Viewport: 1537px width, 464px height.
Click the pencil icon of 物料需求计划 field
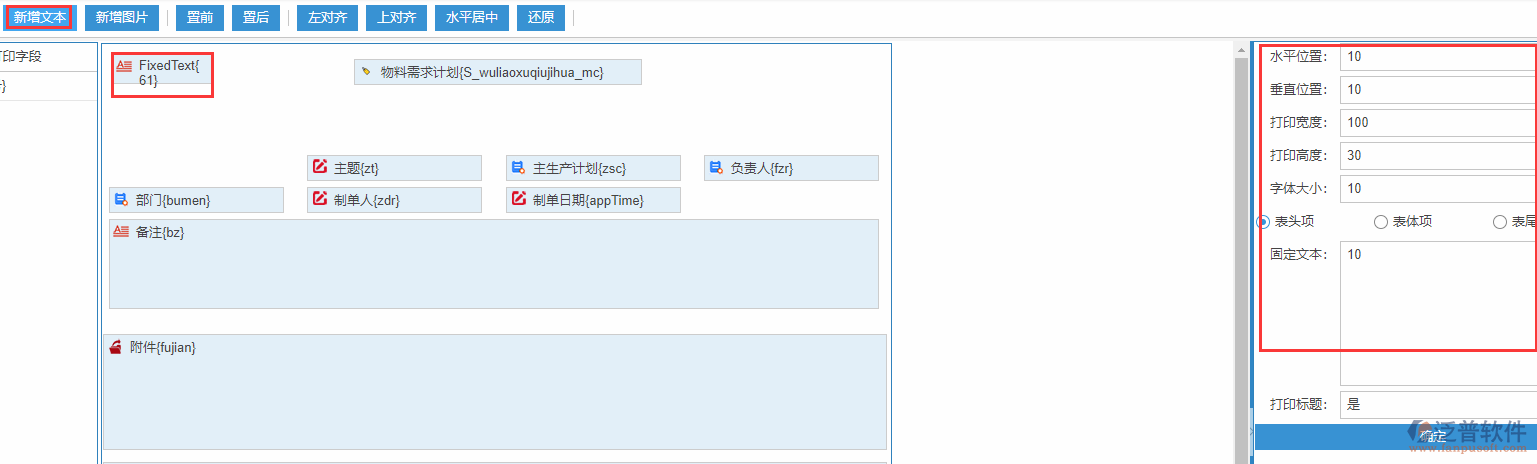(366, 72)
